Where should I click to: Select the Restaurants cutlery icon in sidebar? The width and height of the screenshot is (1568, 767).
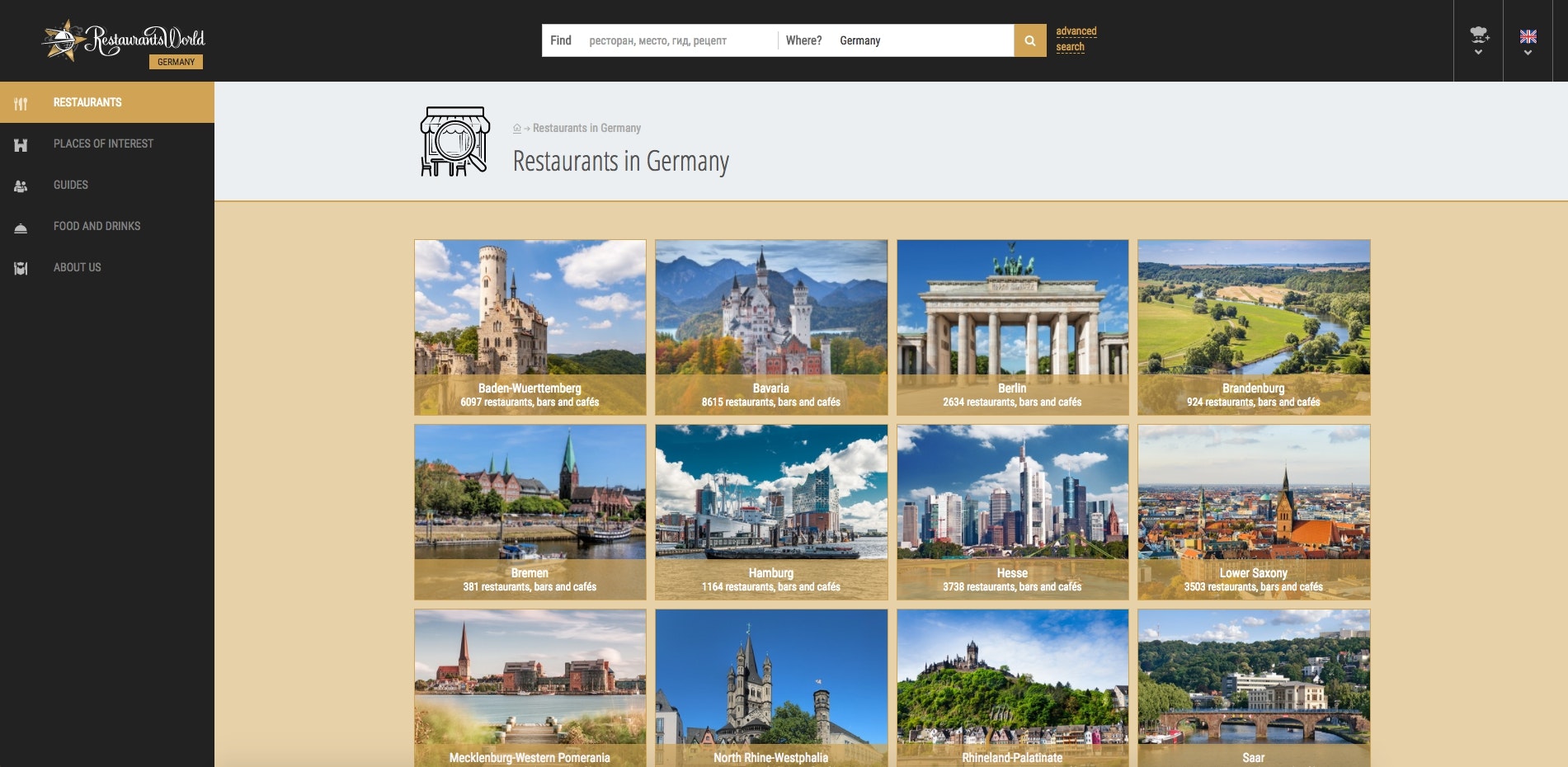pyautogui.click(x=22, y=102)
